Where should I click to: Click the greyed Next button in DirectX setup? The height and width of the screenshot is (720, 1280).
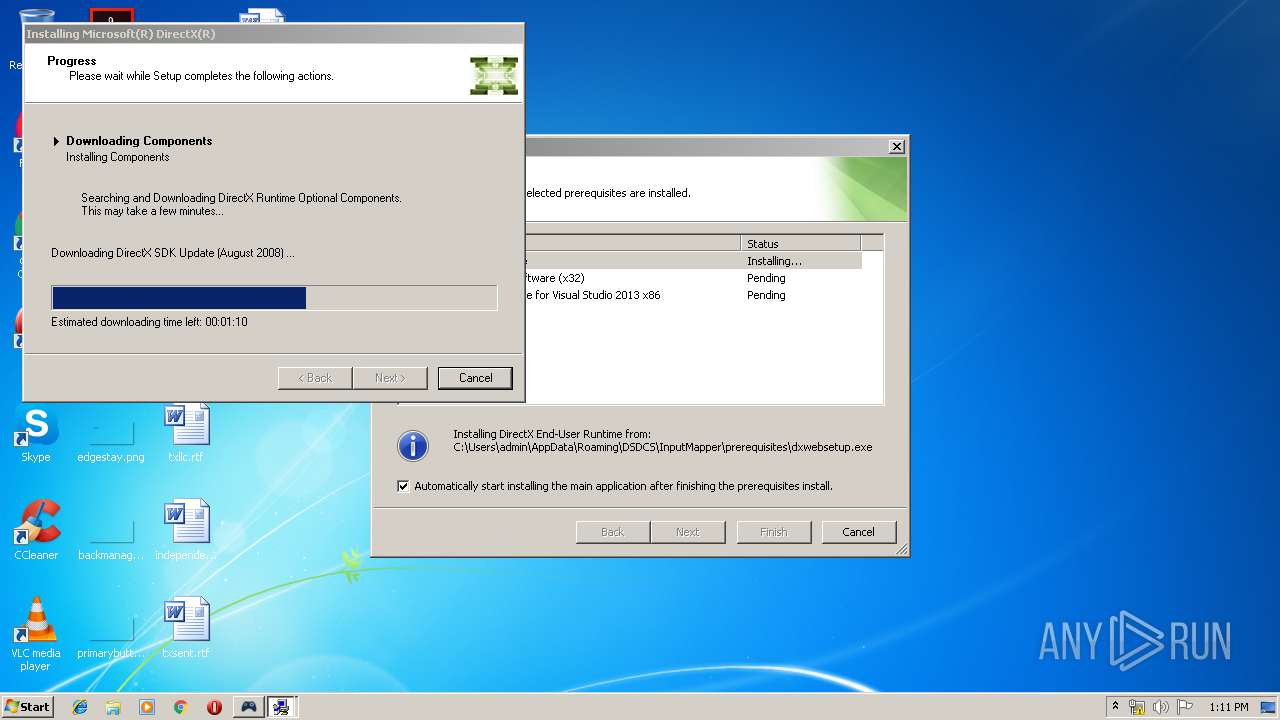[390, 378]
